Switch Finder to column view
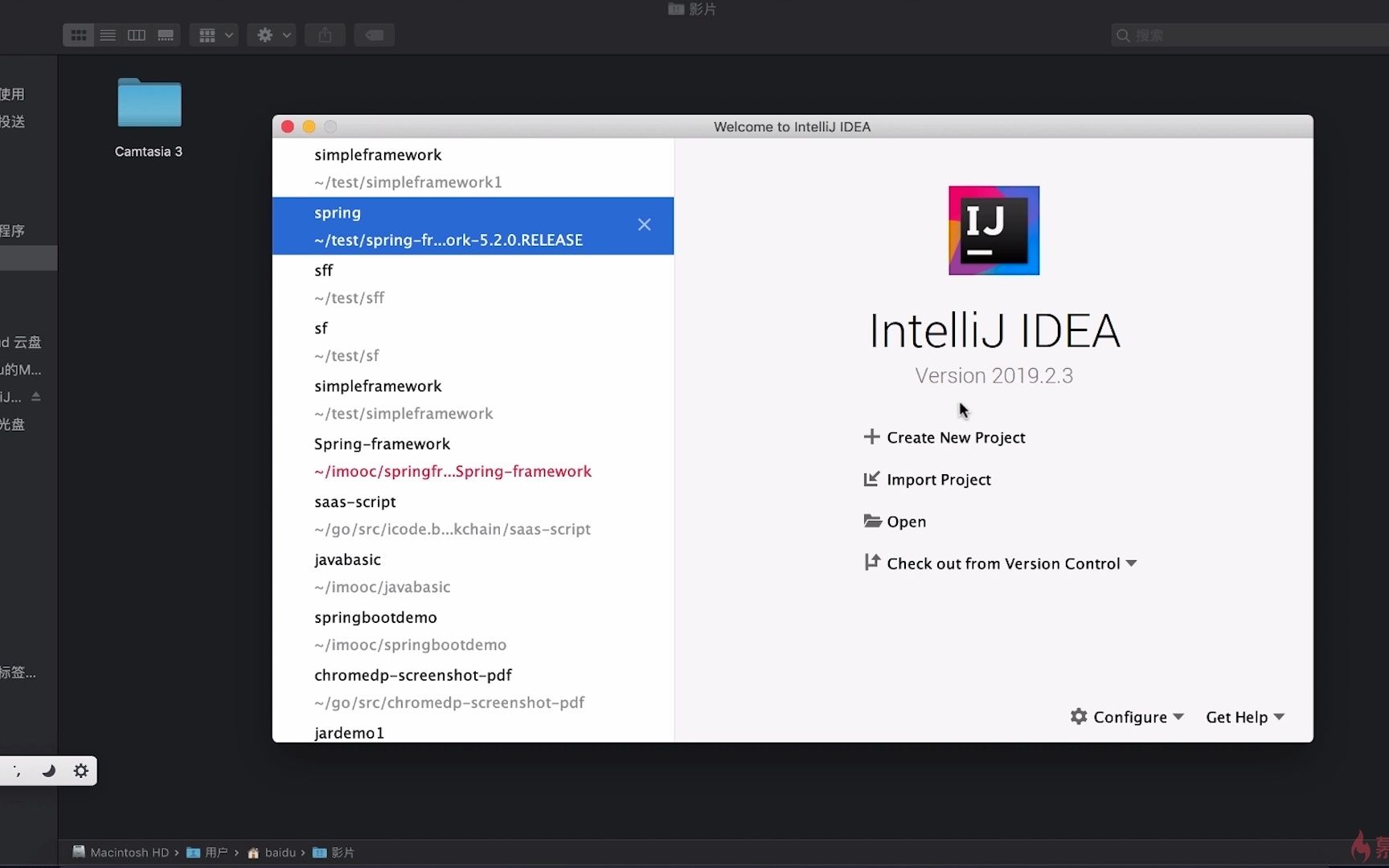This screenshot has width=1389, height=868. tap(137, 35)
